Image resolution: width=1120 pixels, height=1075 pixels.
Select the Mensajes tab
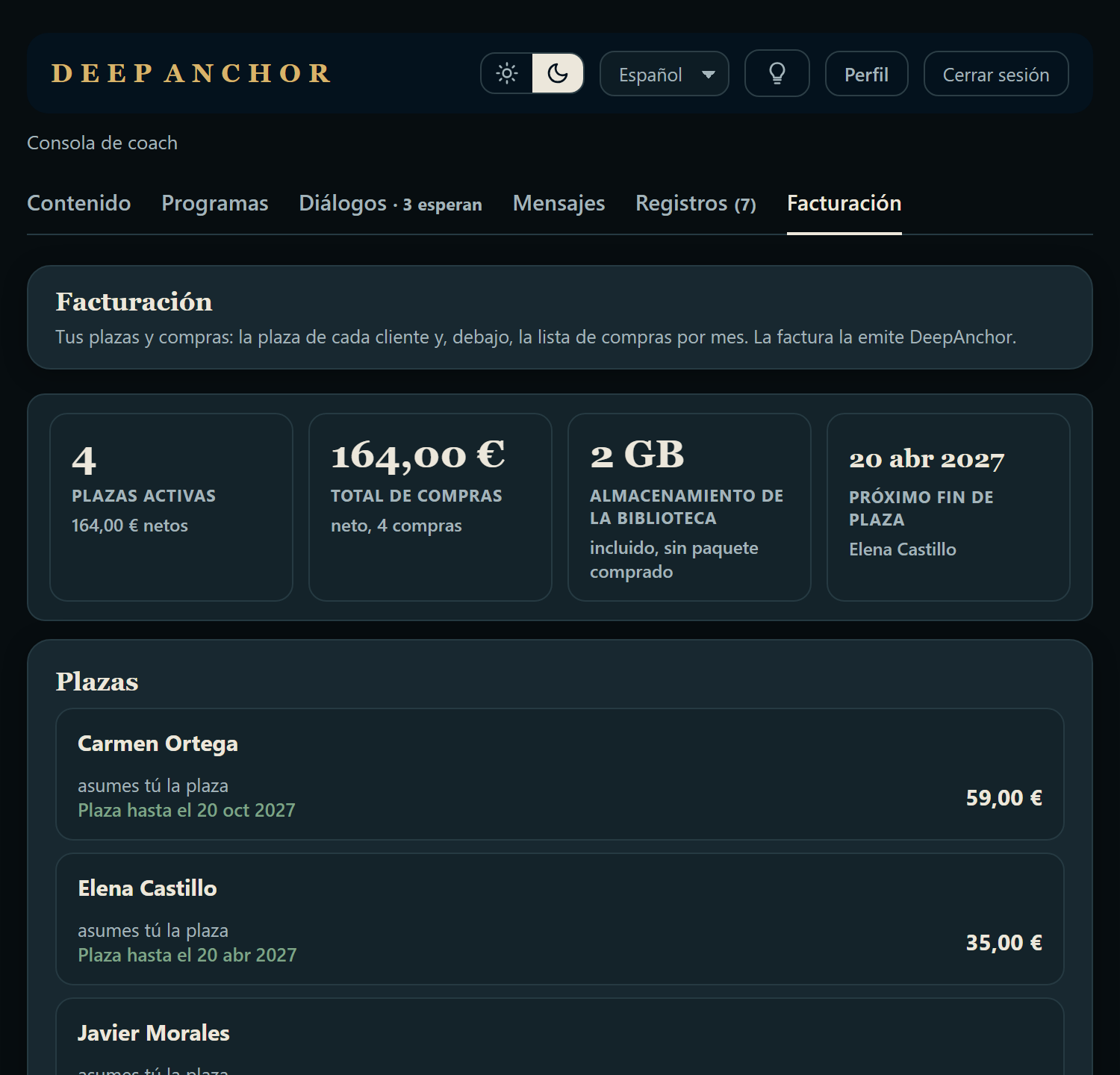pyautogui.click(x=559, y=203)
